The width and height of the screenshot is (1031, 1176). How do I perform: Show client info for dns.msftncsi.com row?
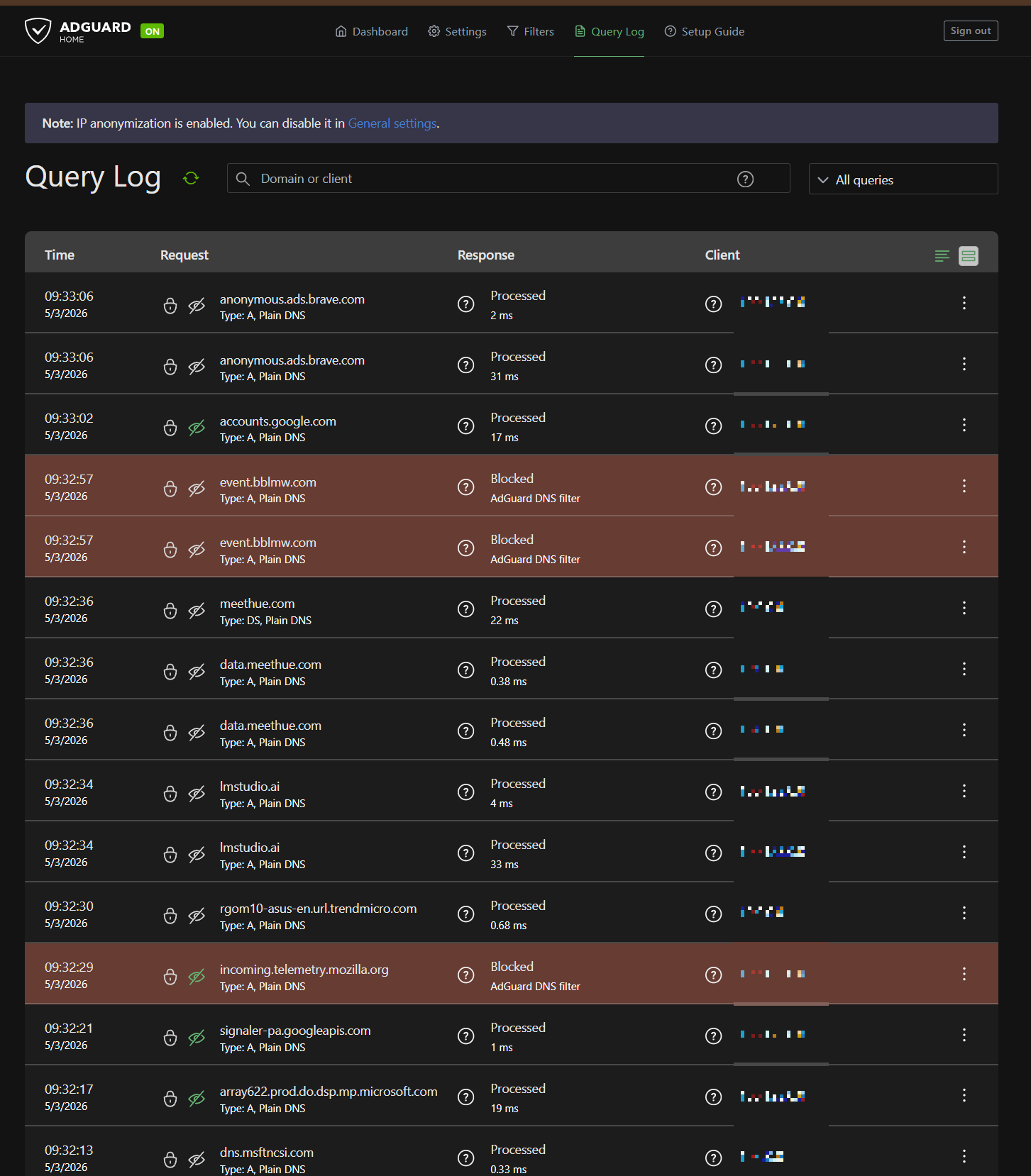[x=713, y=1158]
